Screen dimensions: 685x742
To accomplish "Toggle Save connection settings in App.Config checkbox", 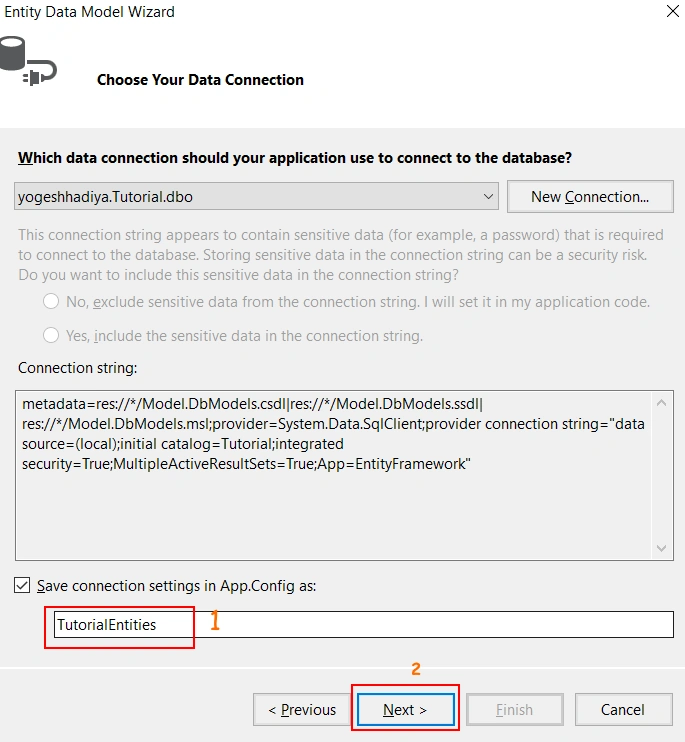I will click(x=22, y=585).
